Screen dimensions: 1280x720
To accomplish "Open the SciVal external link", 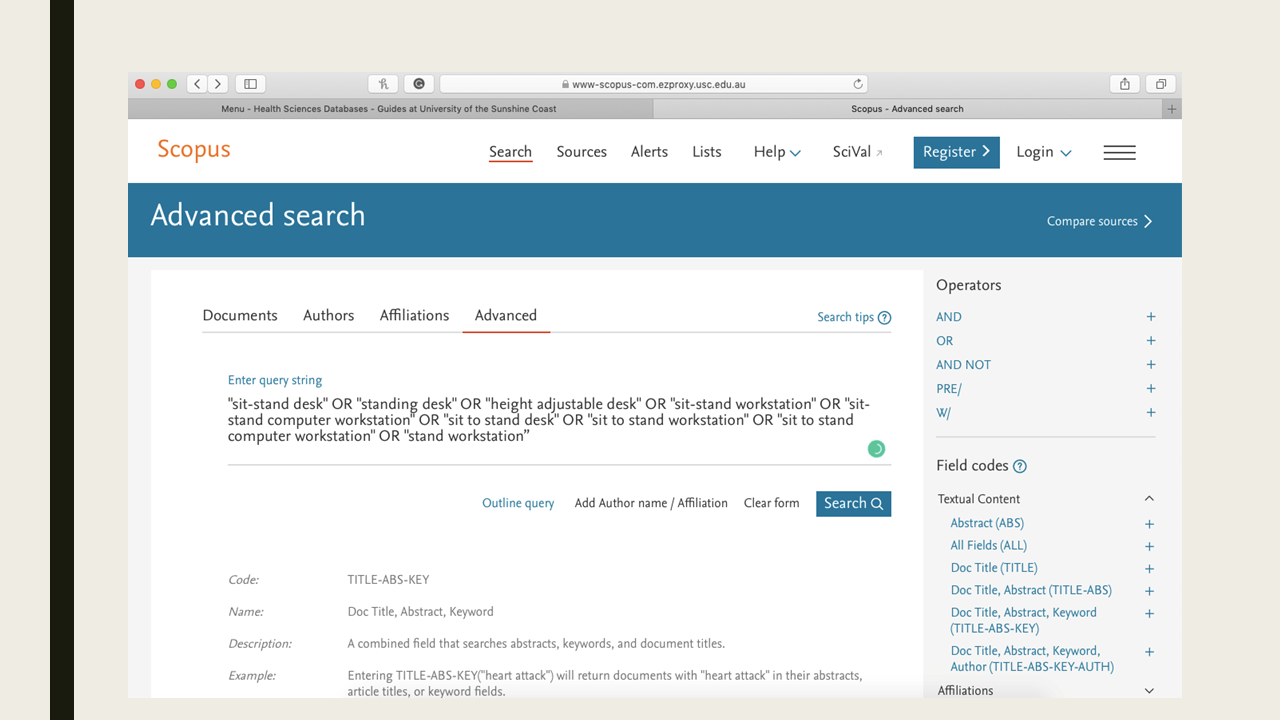I will (858, 152).
